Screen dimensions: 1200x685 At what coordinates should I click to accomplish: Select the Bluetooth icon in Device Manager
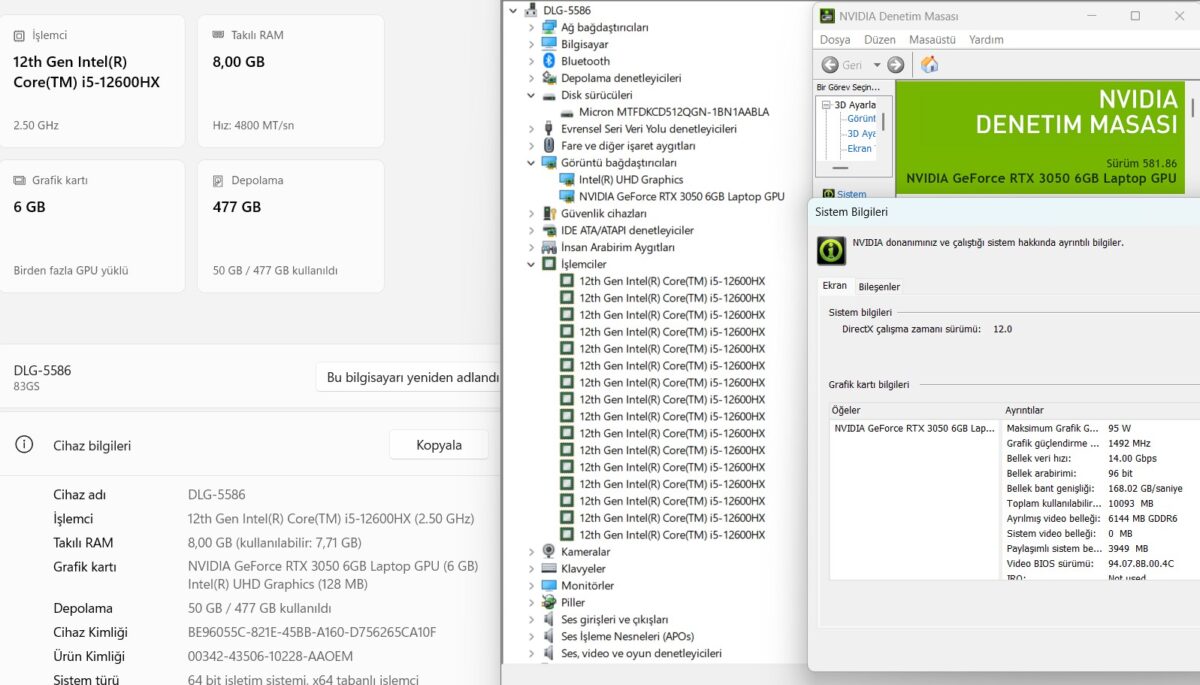(549, 61)
